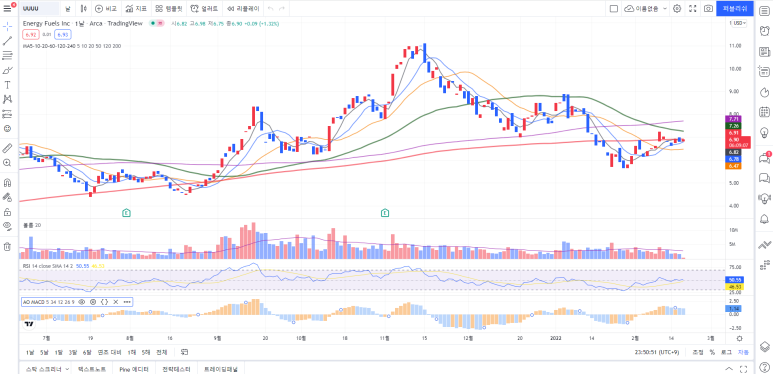The width and height of the screenshot is (773, 374).
Task: Select the 1날 time range
Action: (x=30, y=352)
